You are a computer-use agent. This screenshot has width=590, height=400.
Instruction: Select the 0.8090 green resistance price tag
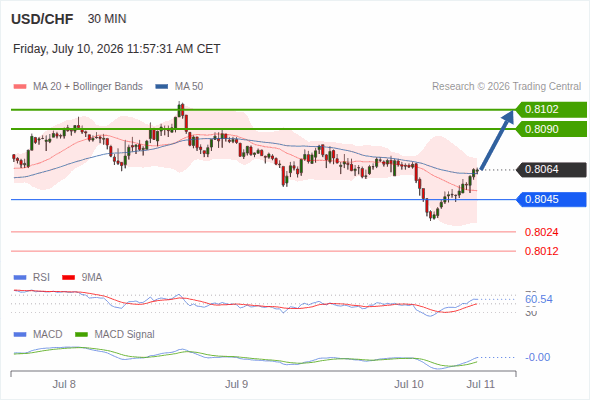point(551,129)
